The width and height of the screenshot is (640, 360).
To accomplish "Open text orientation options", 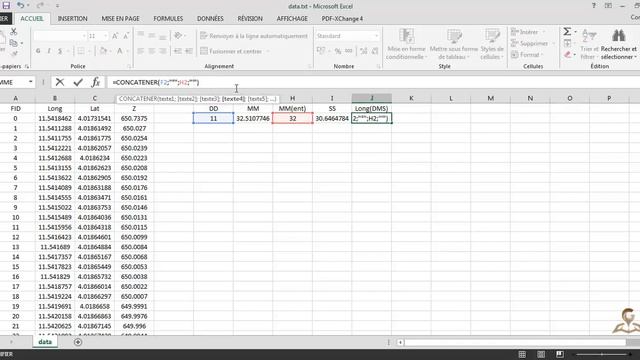I will [x=178, y=36].
